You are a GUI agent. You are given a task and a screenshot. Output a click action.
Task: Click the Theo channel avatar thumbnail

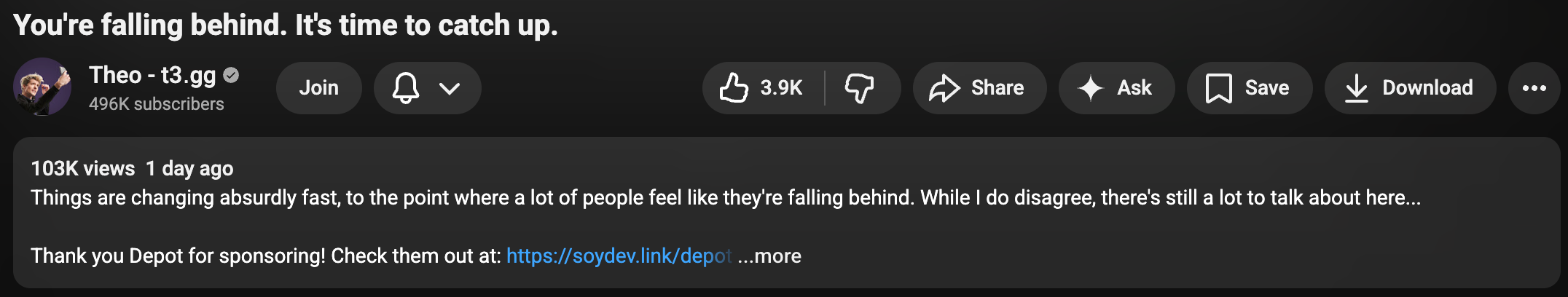(42, 87)
